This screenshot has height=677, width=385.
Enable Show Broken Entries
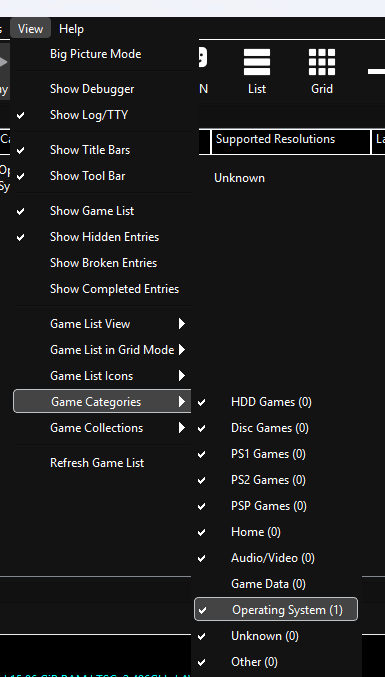pyautogui.click(x=102, y=263)
